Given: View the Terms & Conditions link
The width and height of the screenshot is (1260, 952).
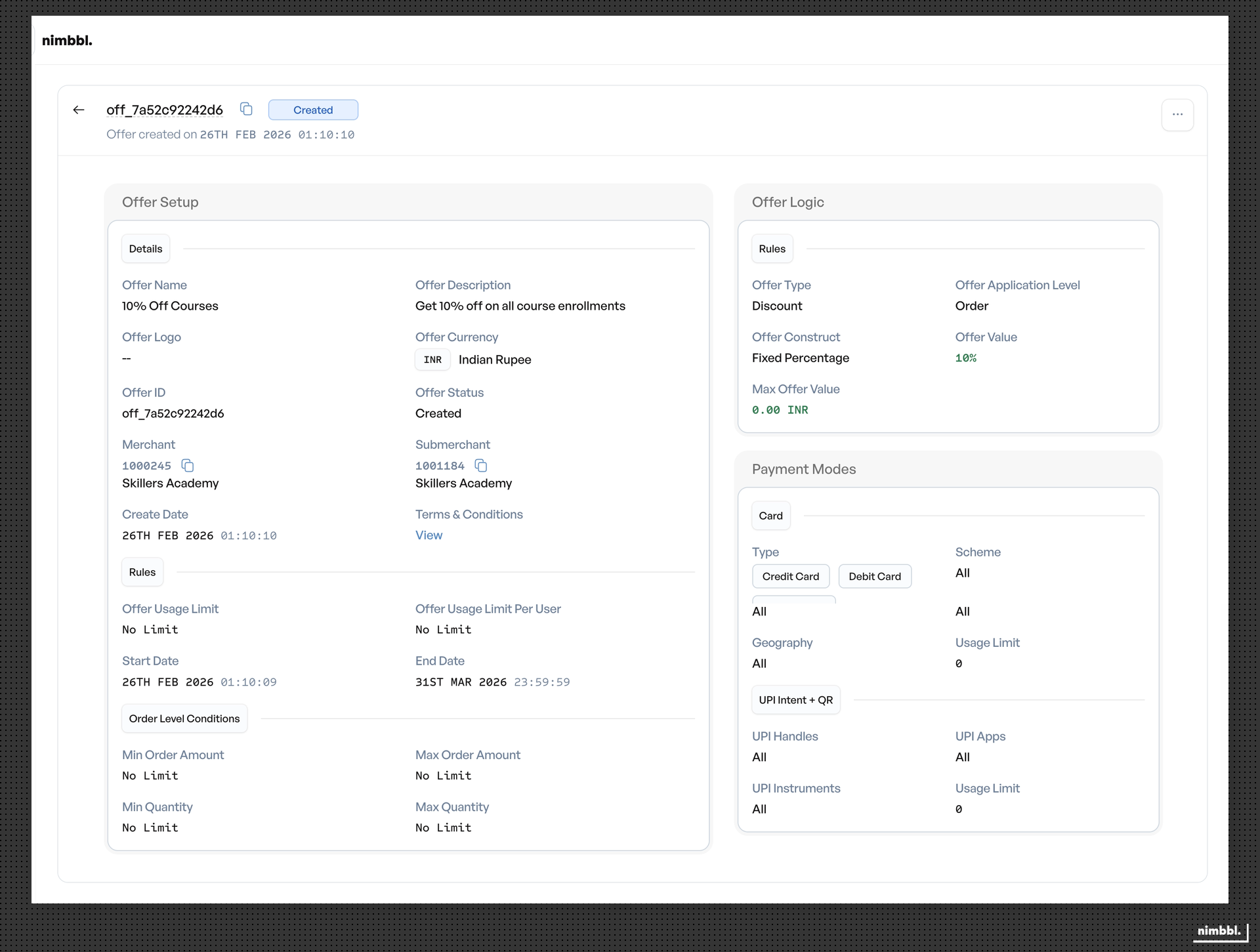Looking at the screenshot, I should (429, 535).
